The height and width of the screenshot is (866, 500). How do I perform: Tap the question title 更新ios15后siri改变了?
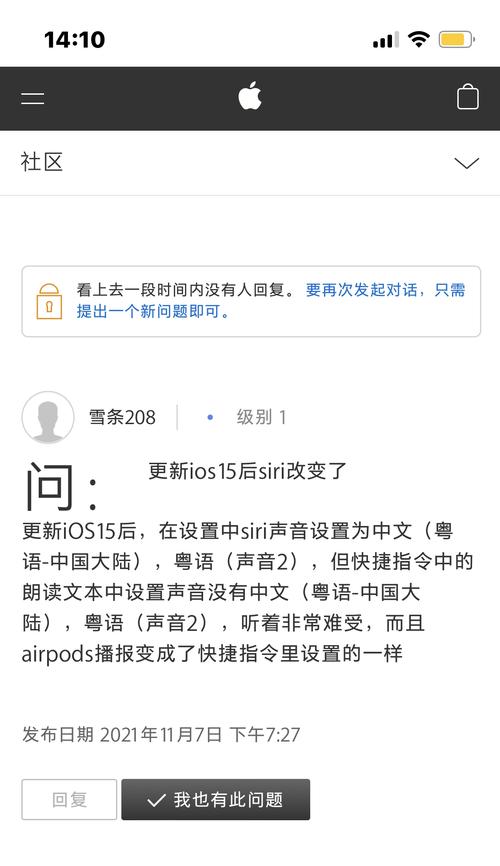tap(248, 471)
